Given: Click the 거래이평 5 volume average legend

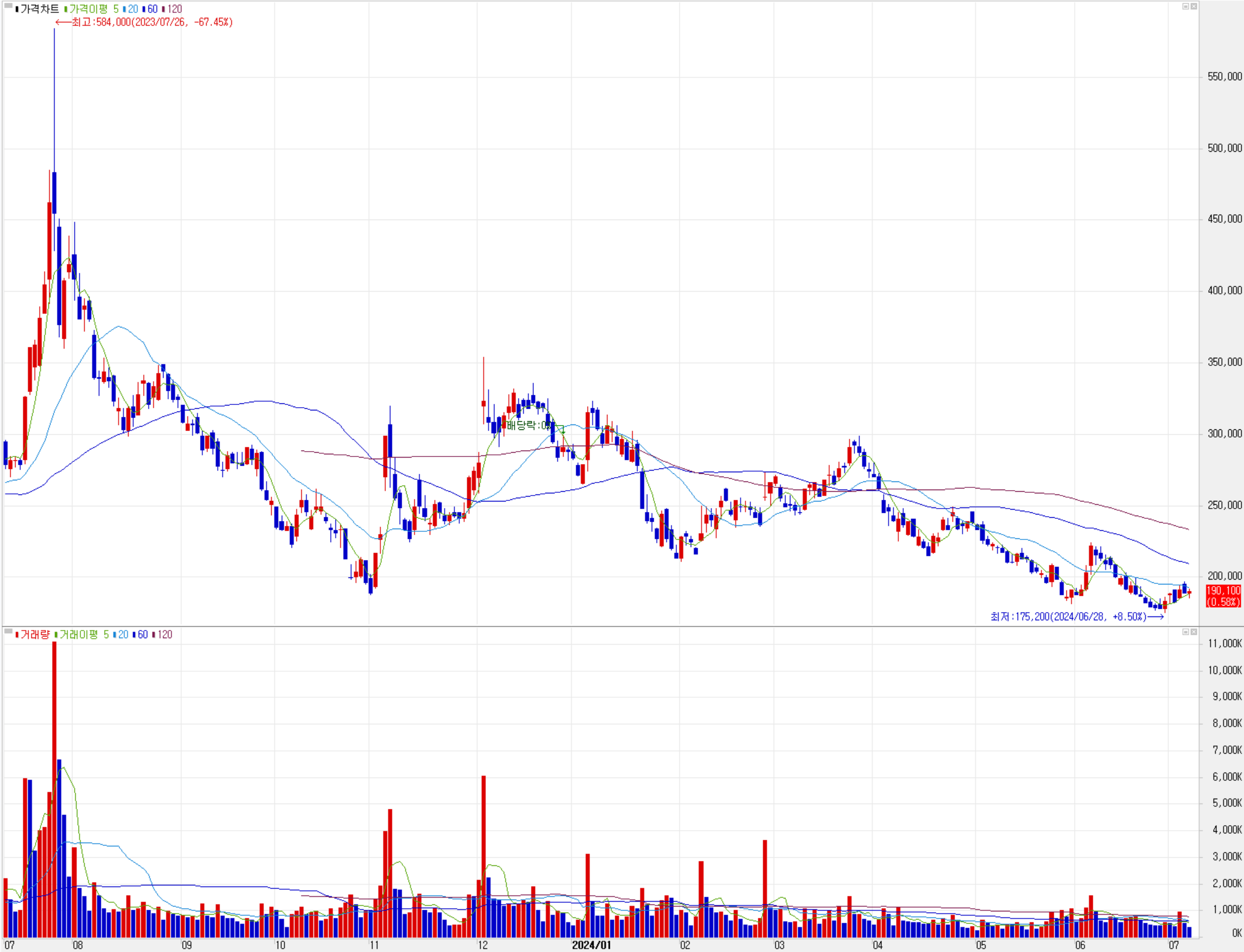Looking at the screenshot, I should pos(84,635).
